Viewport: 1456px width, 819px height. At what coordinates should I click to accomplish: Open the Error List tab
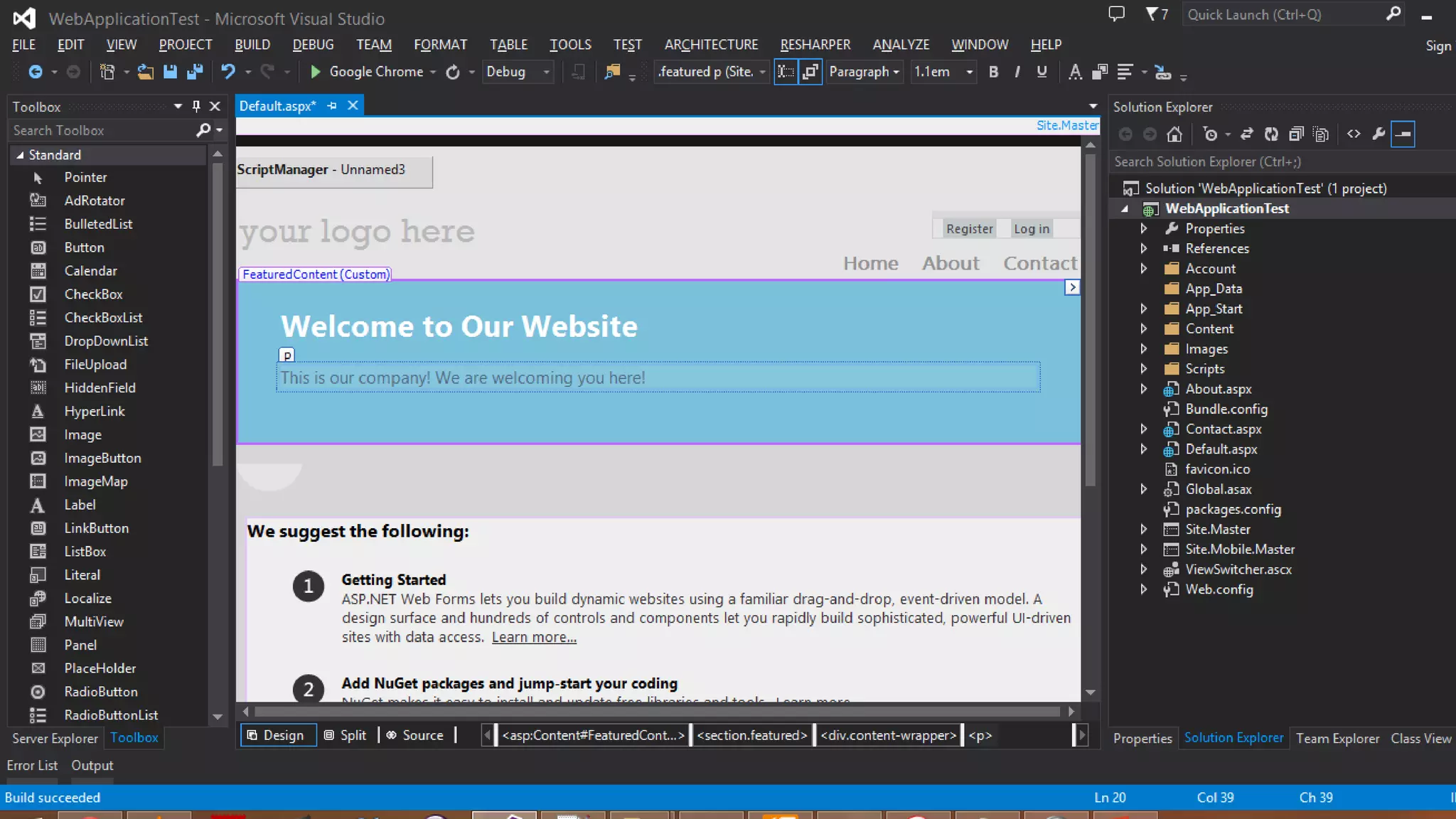(32, 765)
